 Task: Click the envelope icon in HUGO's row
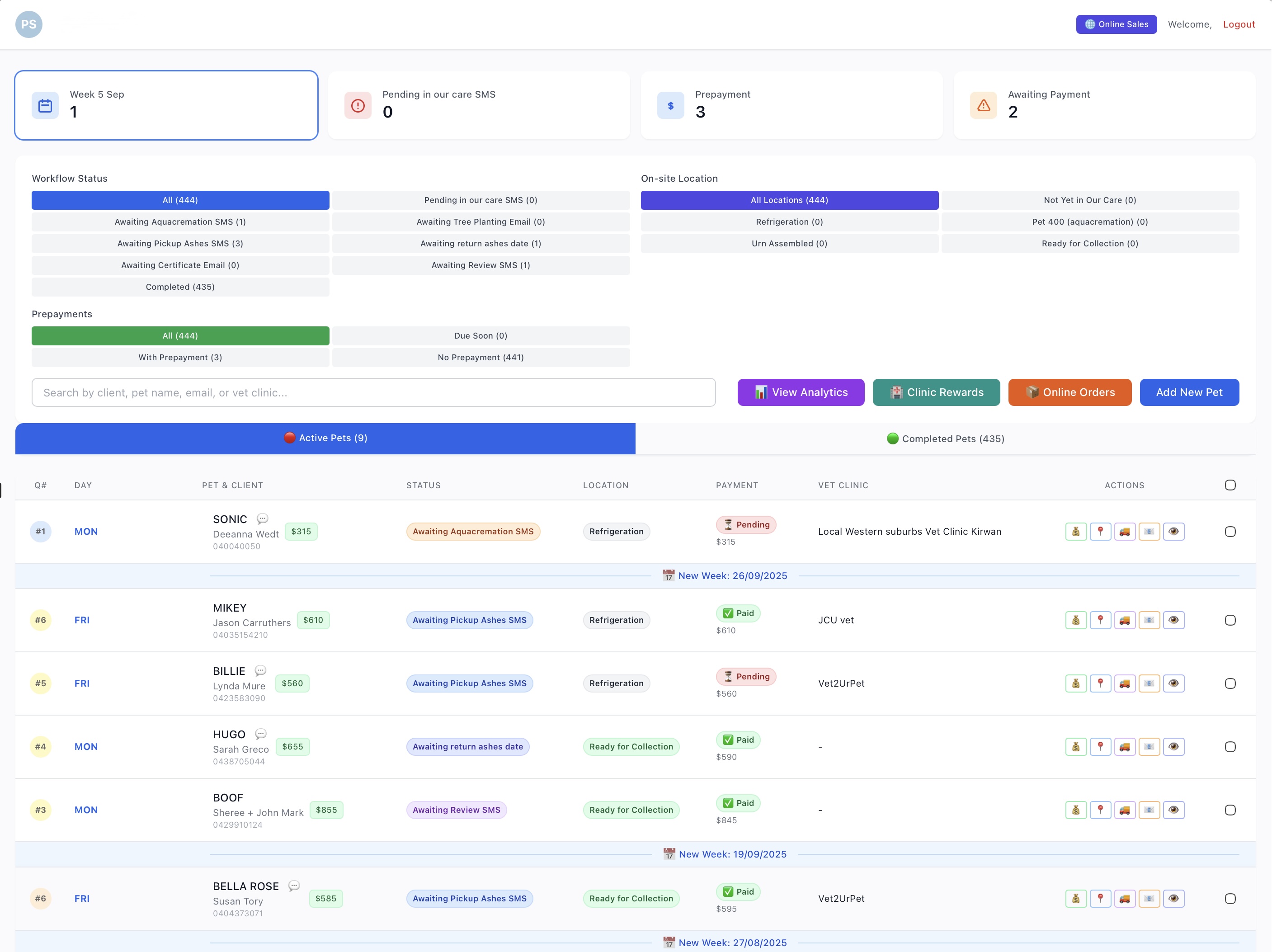1149,747
